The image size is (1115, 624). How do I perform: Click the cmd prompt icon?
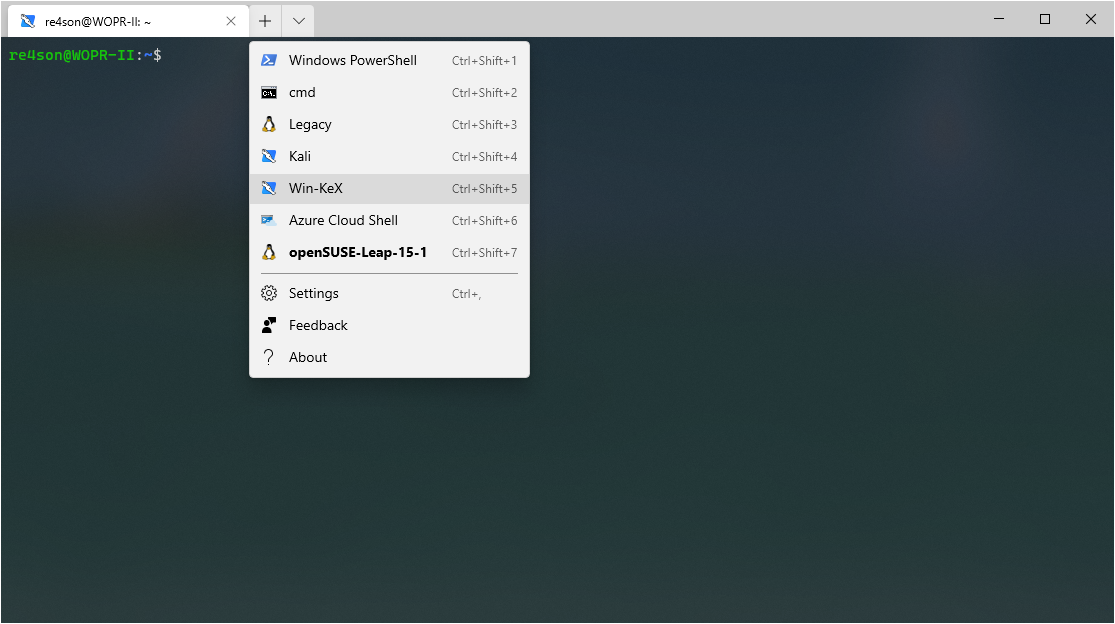(268, 92)
